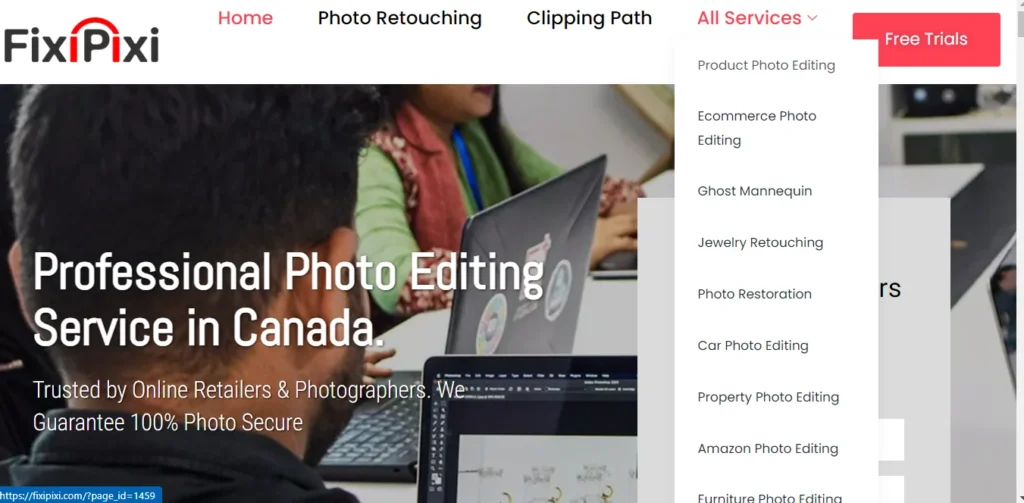The height and width of the screenshot is (503, 1024).
Task: Click the Free Trials button
Action: pyautogui.click(x=926, y=39)
